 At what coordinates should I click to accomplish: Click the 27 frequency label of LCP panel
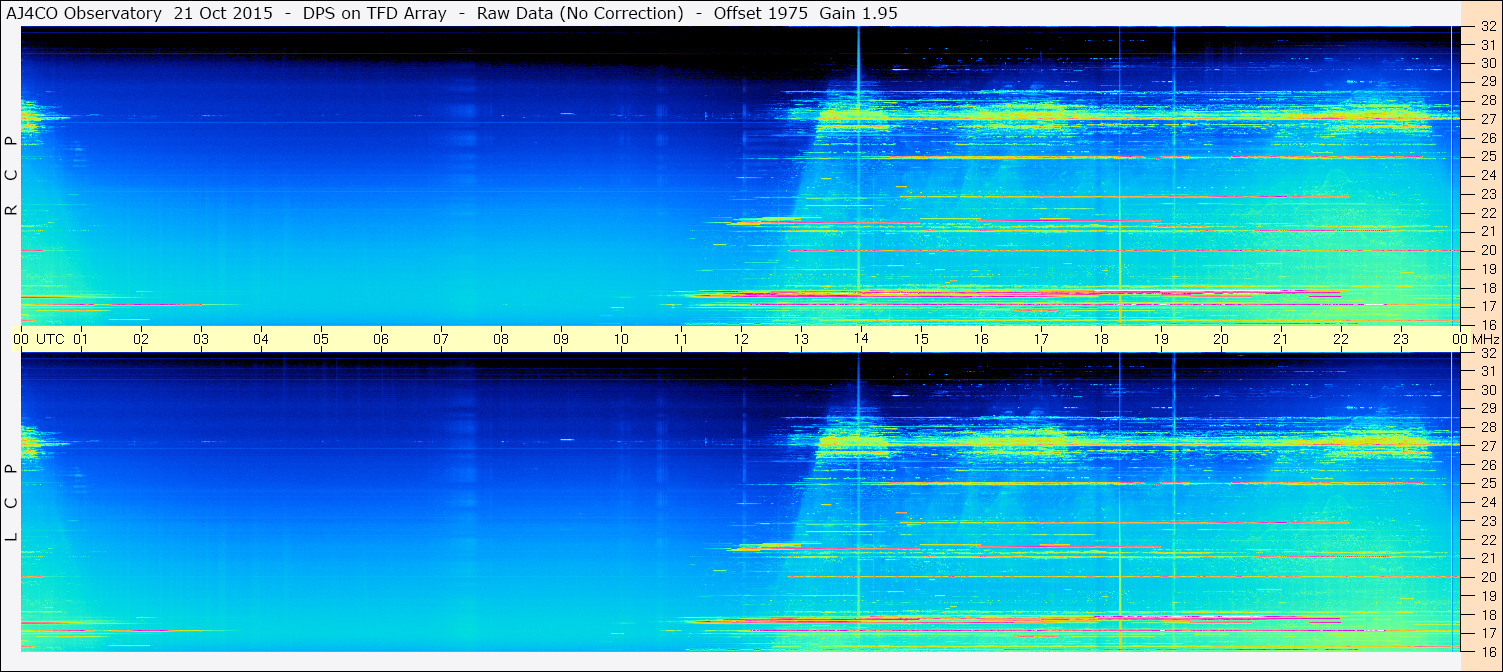[x=1488, y=446]
